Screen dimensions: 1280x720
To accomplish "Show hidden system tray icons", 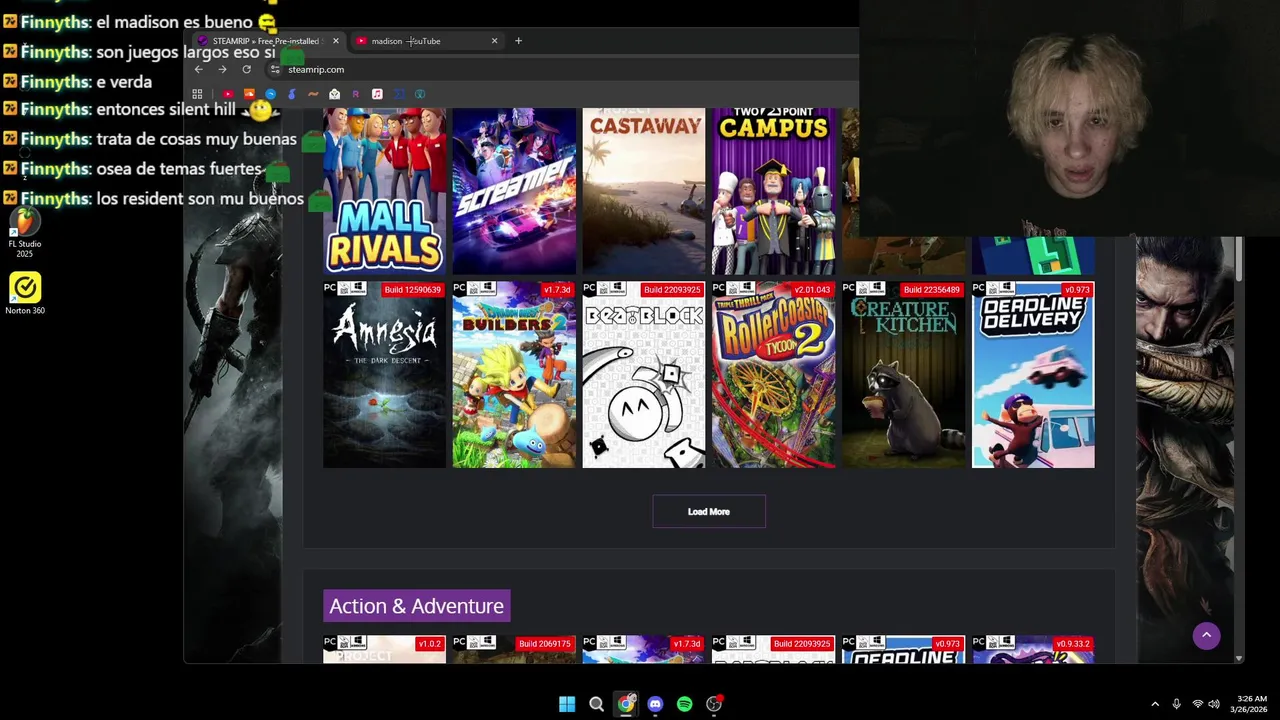I will click(1155, 704).
